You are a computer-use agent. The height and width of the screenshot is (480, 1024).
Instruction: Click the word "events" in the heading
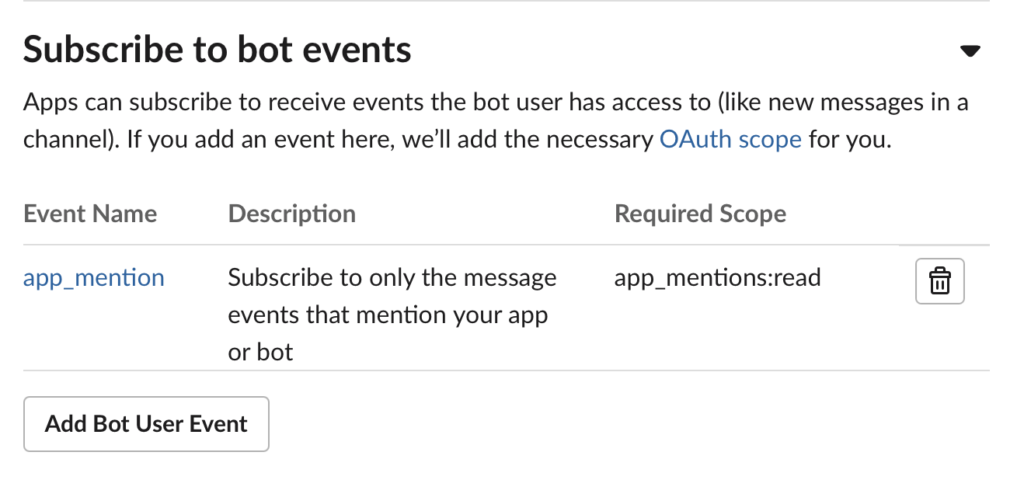pyautogui.click(x=355, y=49)
